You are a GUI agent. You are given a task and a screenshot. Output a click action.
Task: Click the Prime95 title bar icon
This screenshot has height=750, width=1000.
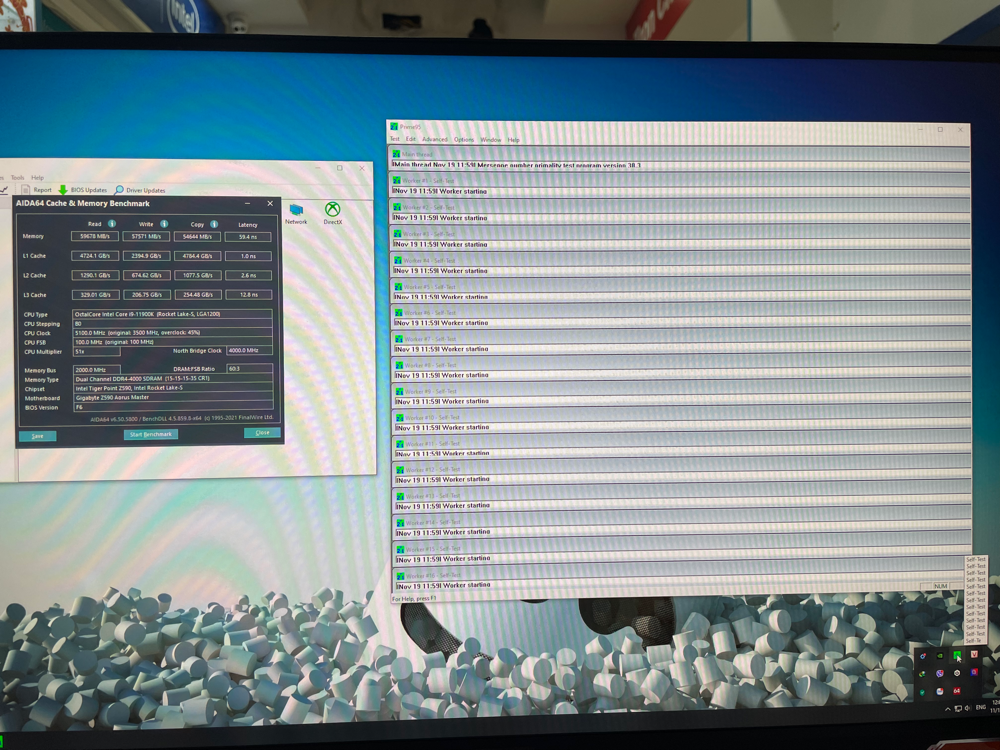tap(394, 126)
